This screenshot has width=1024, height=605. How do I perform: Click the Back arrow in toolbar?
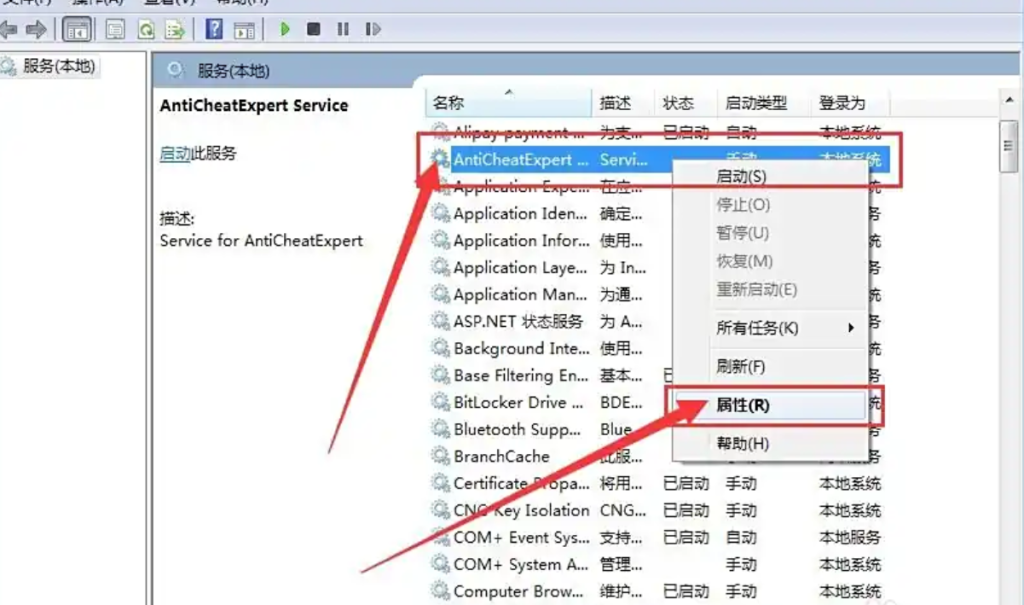[x=9, y=29]
